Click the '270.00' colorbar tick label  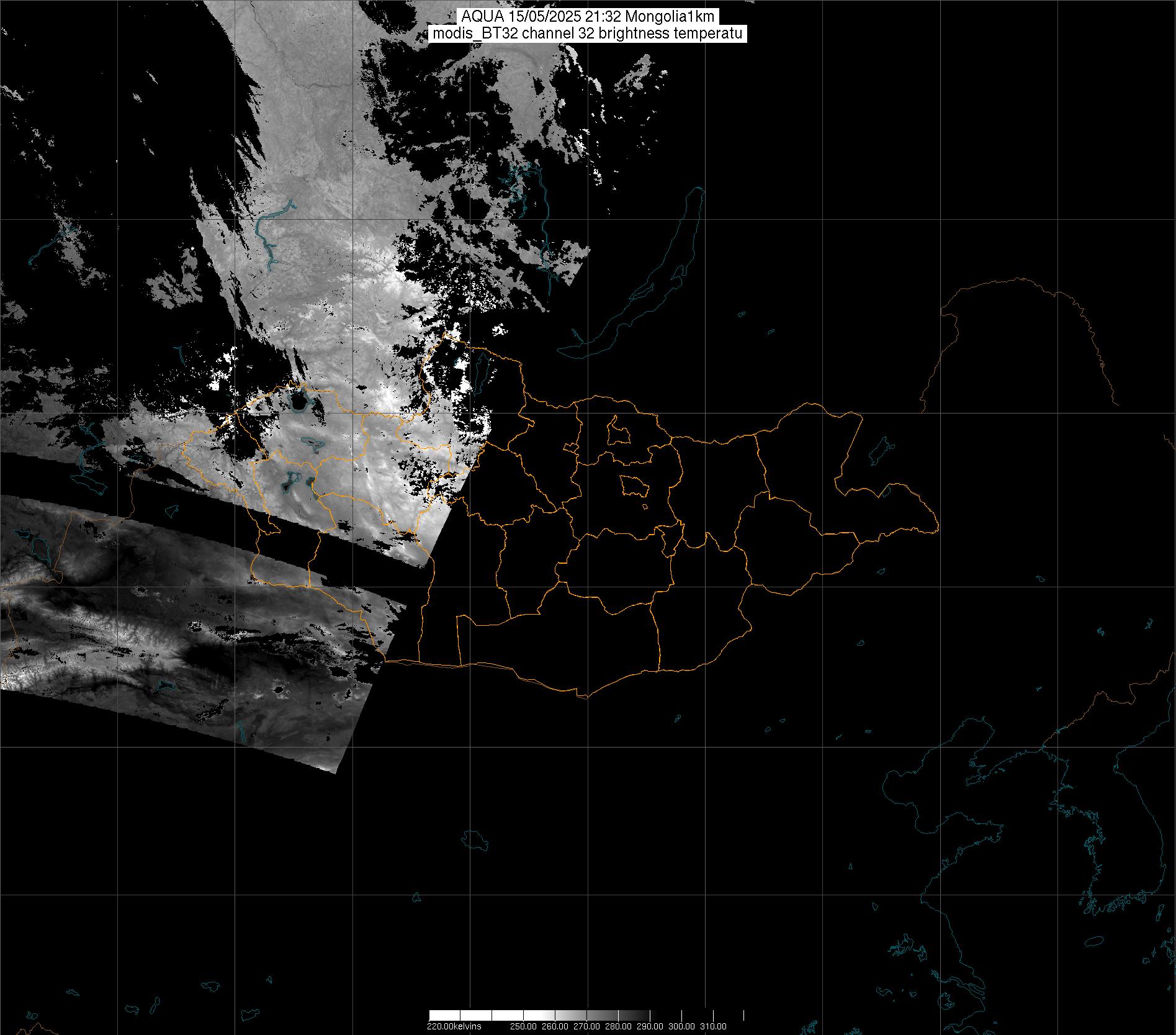(x=586, y=1026)
